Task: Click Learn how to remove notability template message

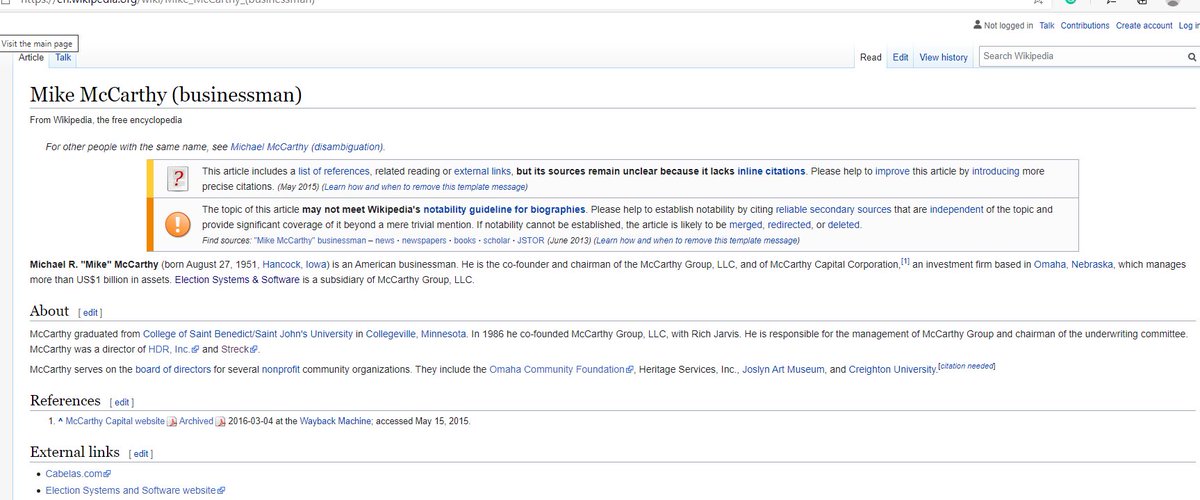Action: (697, 241)
